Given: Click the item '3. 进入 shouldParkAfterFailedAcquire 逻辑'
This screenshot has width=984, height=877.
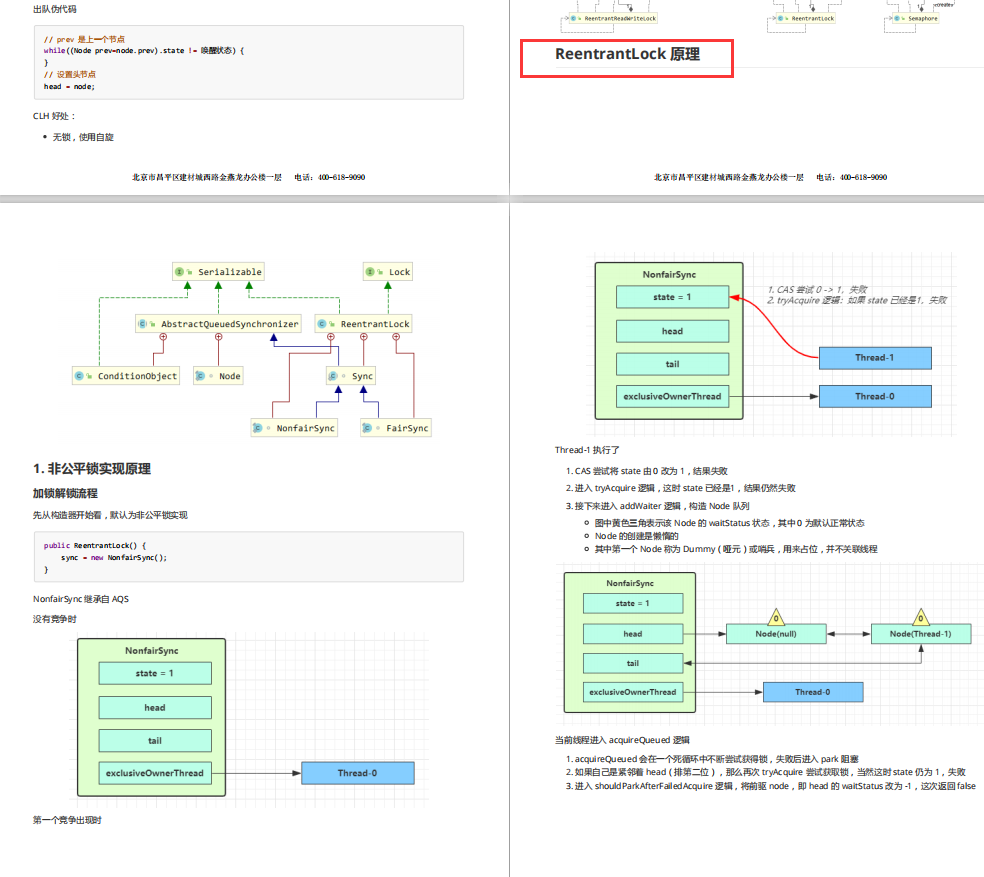Looking at the screenshot, I should (771, 786).
